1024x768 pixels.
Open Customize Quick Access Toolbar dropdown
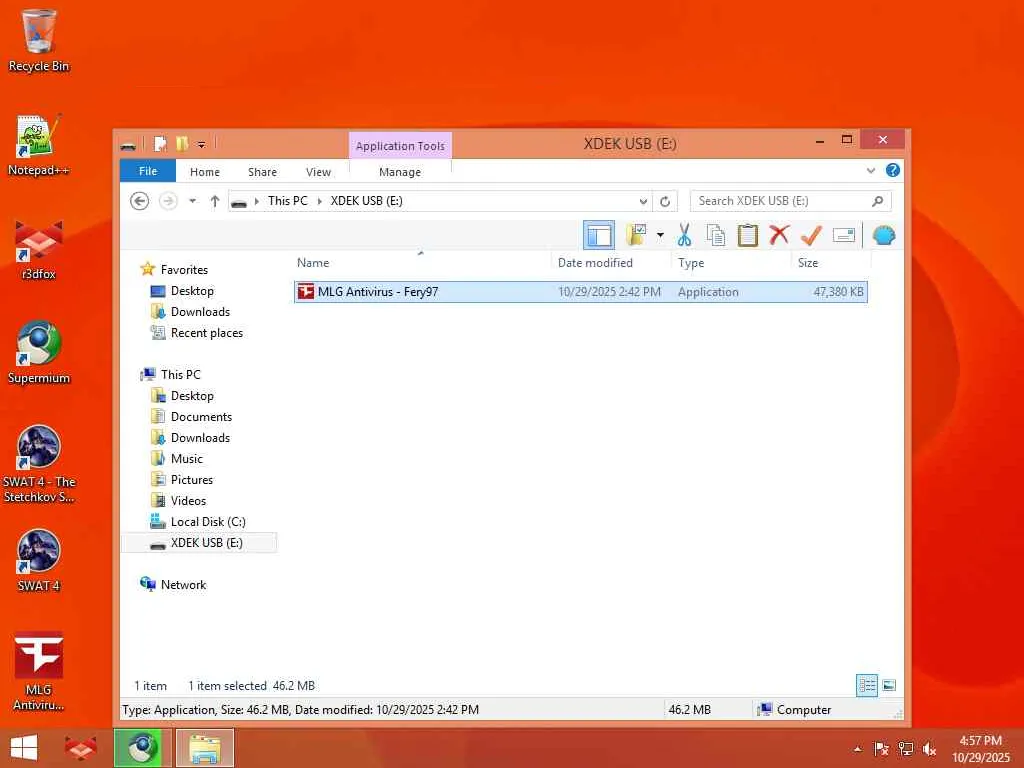[x=202, y=144]
